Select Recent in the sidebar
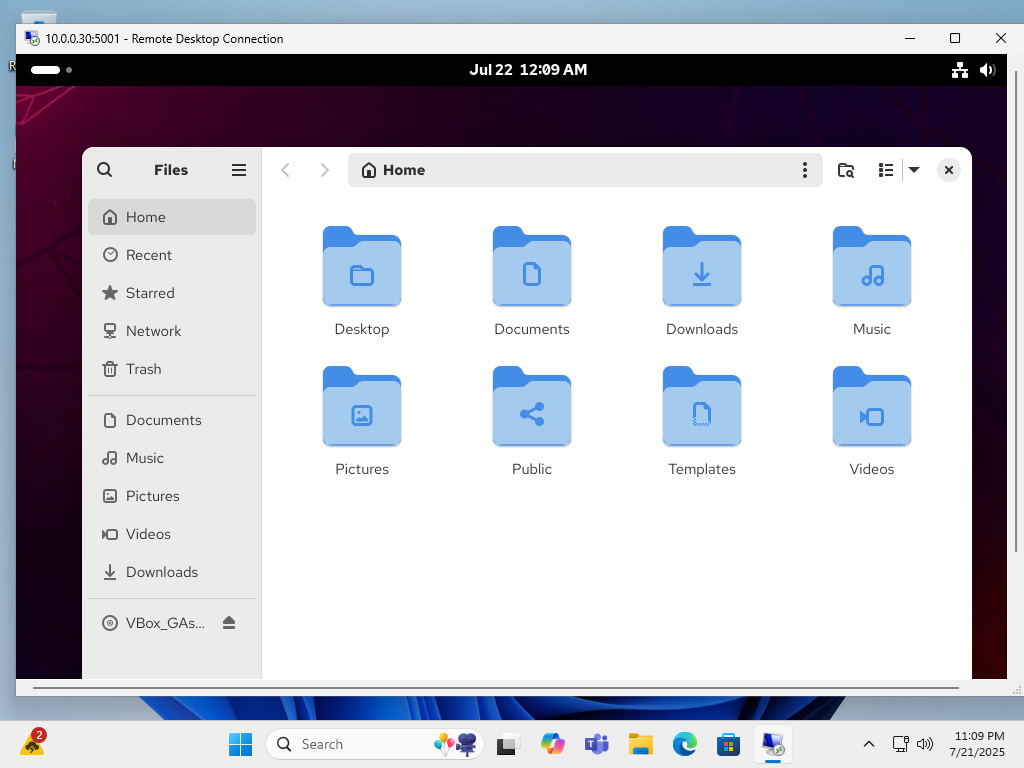The height and width of the screenshot is (768, 1024). point(149,255)
